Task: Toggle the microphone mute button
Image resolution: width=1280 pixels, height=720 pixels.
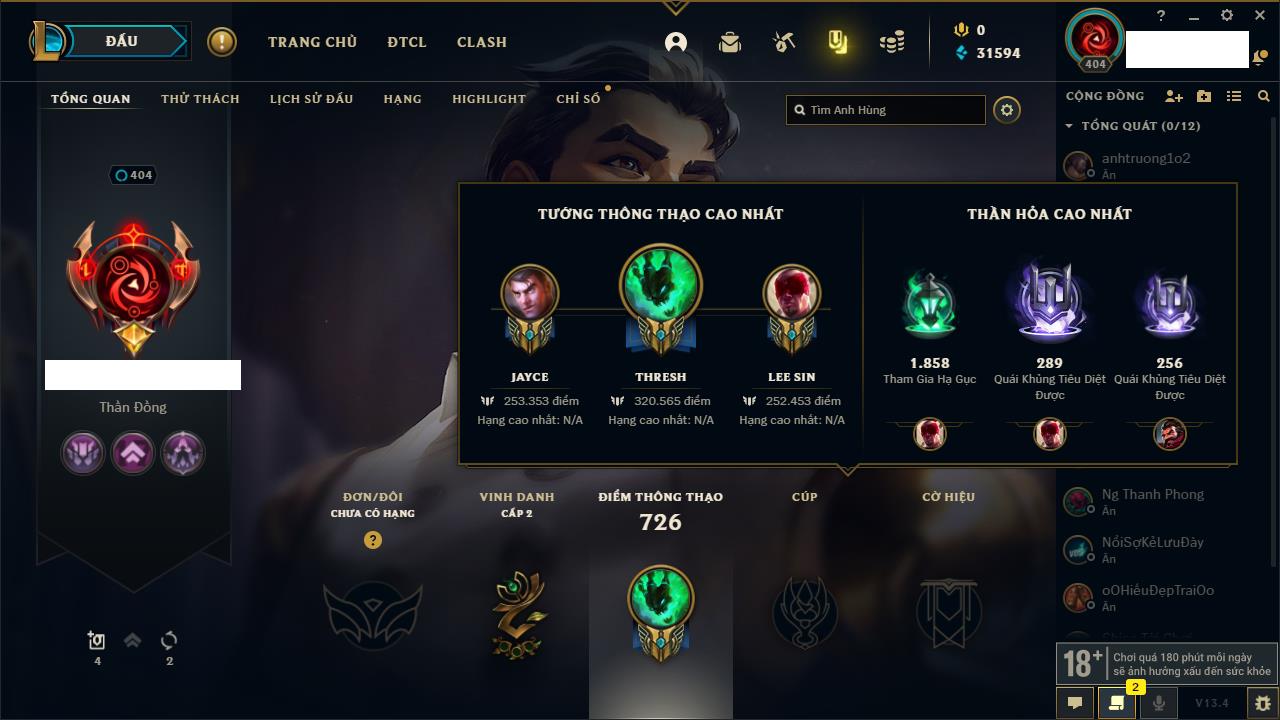Action: [1159, 703]
